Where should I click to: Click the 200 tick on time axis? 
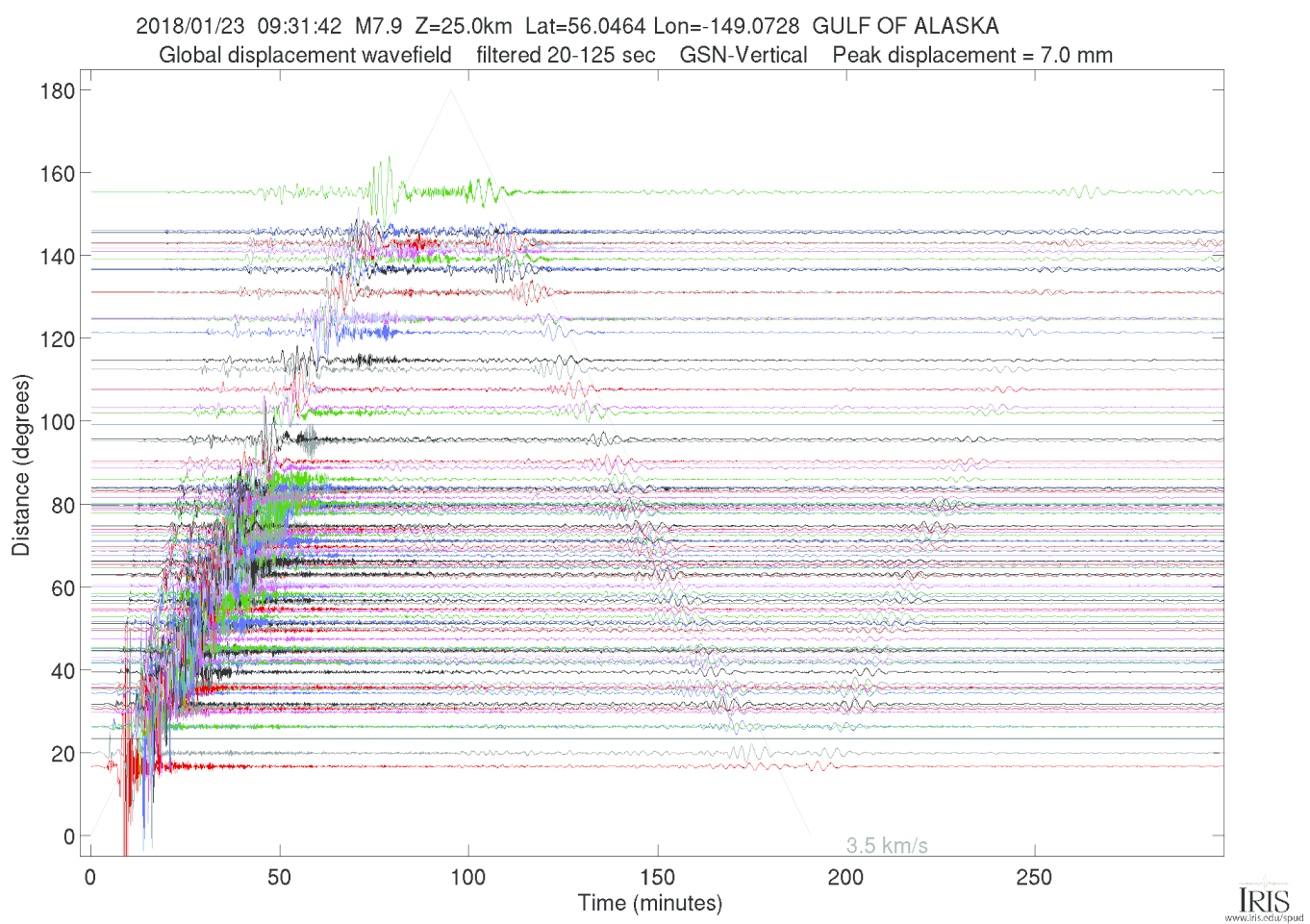tap(845, 877)
